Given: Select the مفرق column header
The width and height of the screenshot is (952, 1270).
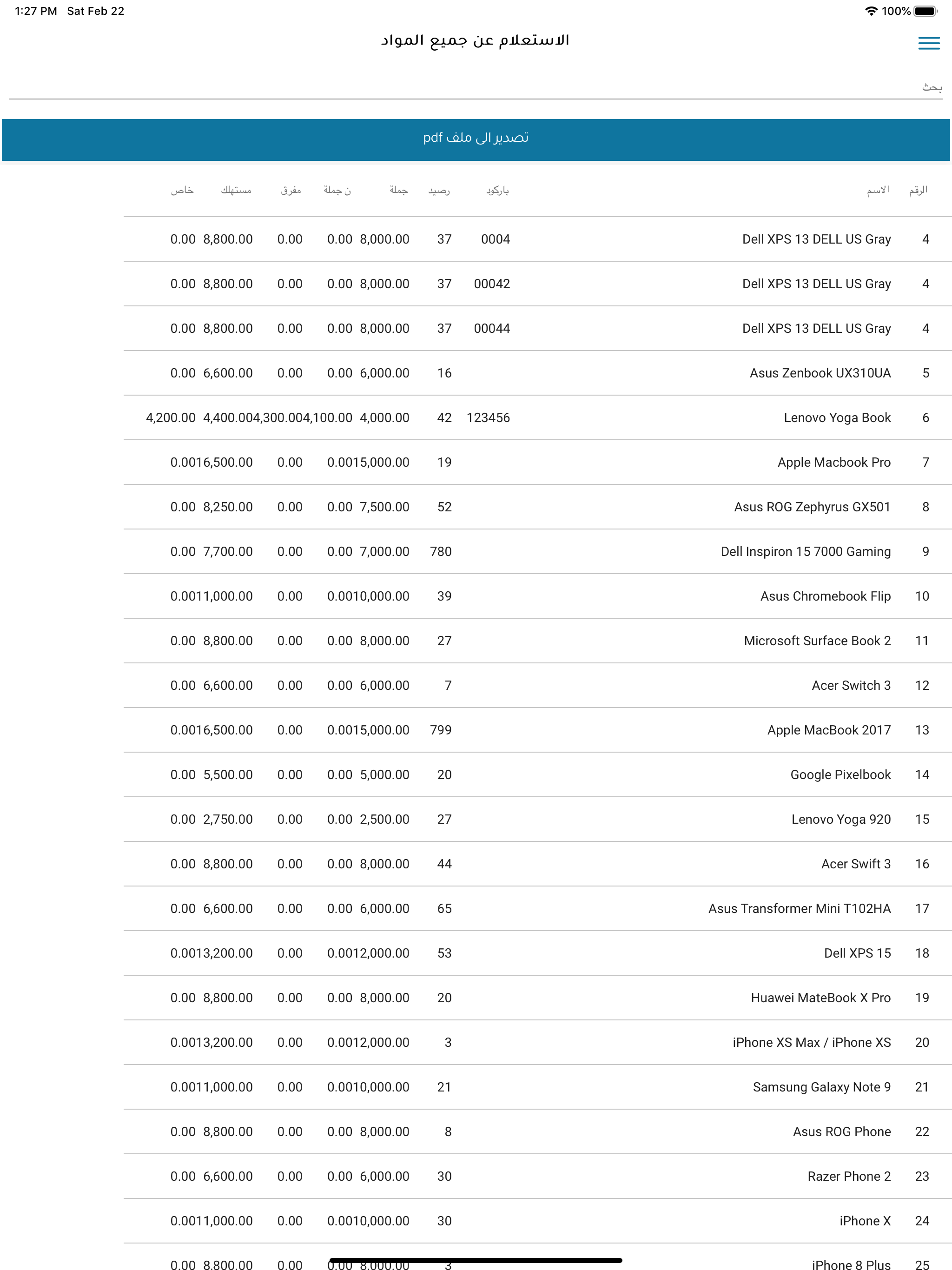Looking at the screenshot, I should click(291, 190).
